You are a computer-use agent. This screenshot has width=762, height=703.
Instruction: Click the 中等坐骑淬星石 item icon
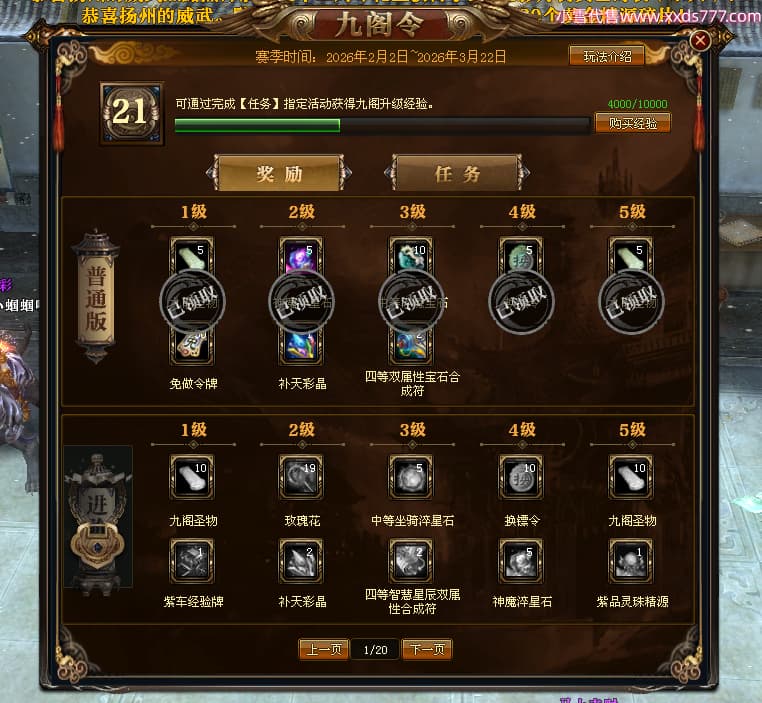pyautogui.click(x=411, y=477)
